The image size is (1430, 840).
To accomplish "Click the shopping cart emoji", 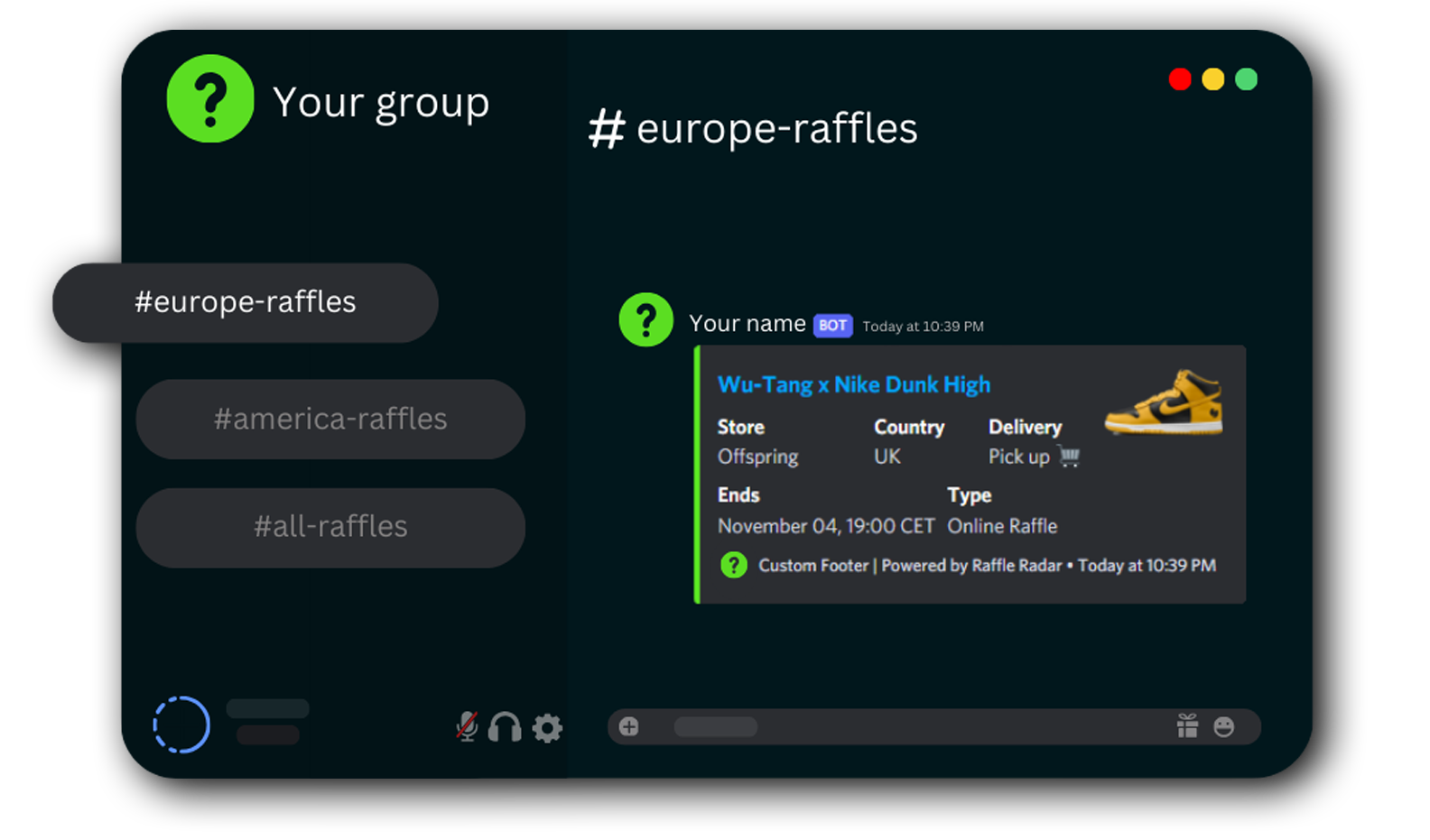I will pos(1070,457).
